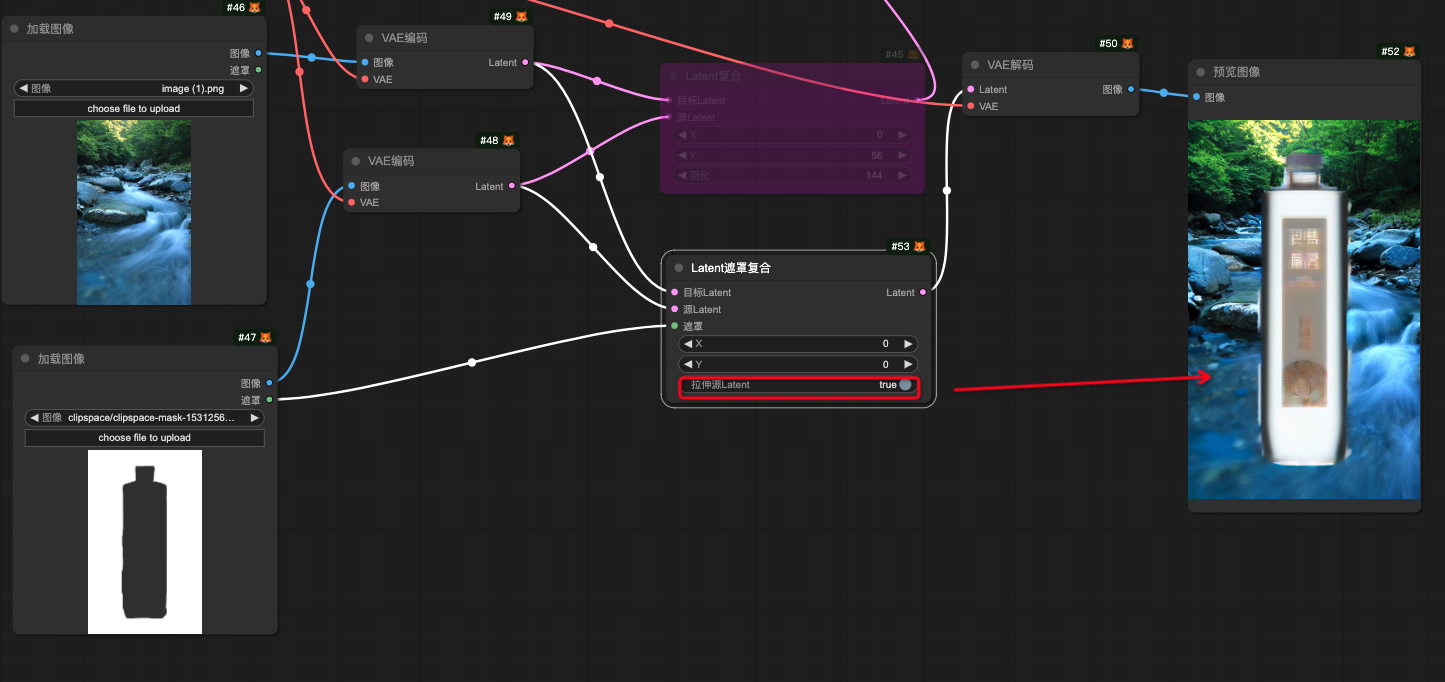Viewport: 1445px width, 682px height.
Task: Collapse the bypassed Latent复合 node title dot
Action: [x=673, y=76]
